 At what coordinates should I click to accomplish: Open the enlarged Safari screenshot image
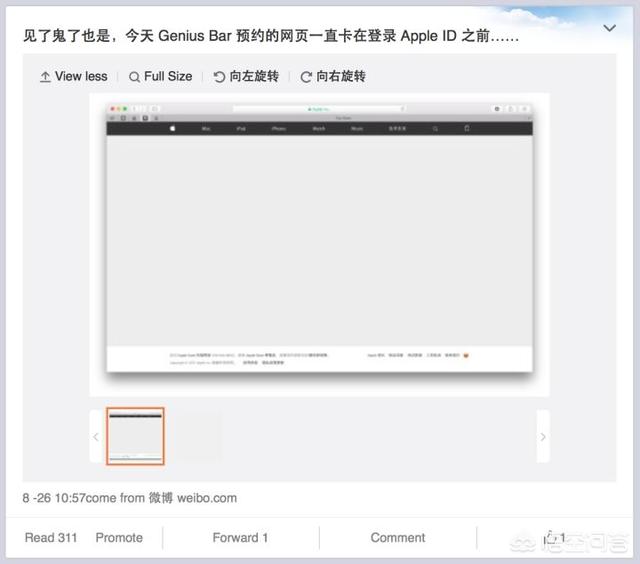point(320,245)
